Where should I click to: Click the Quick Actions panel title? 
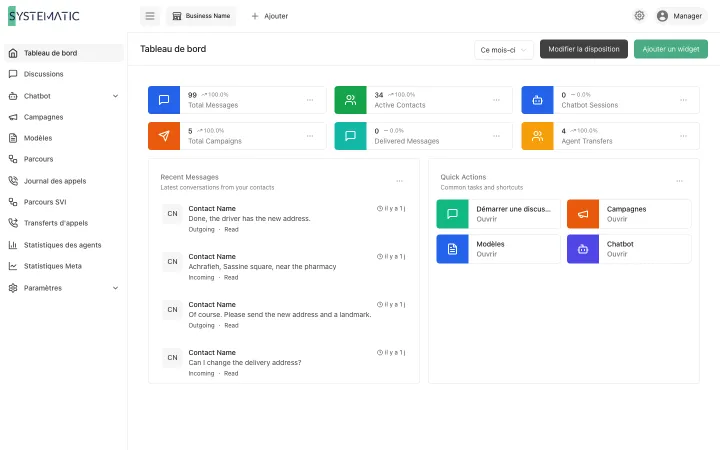463,177
